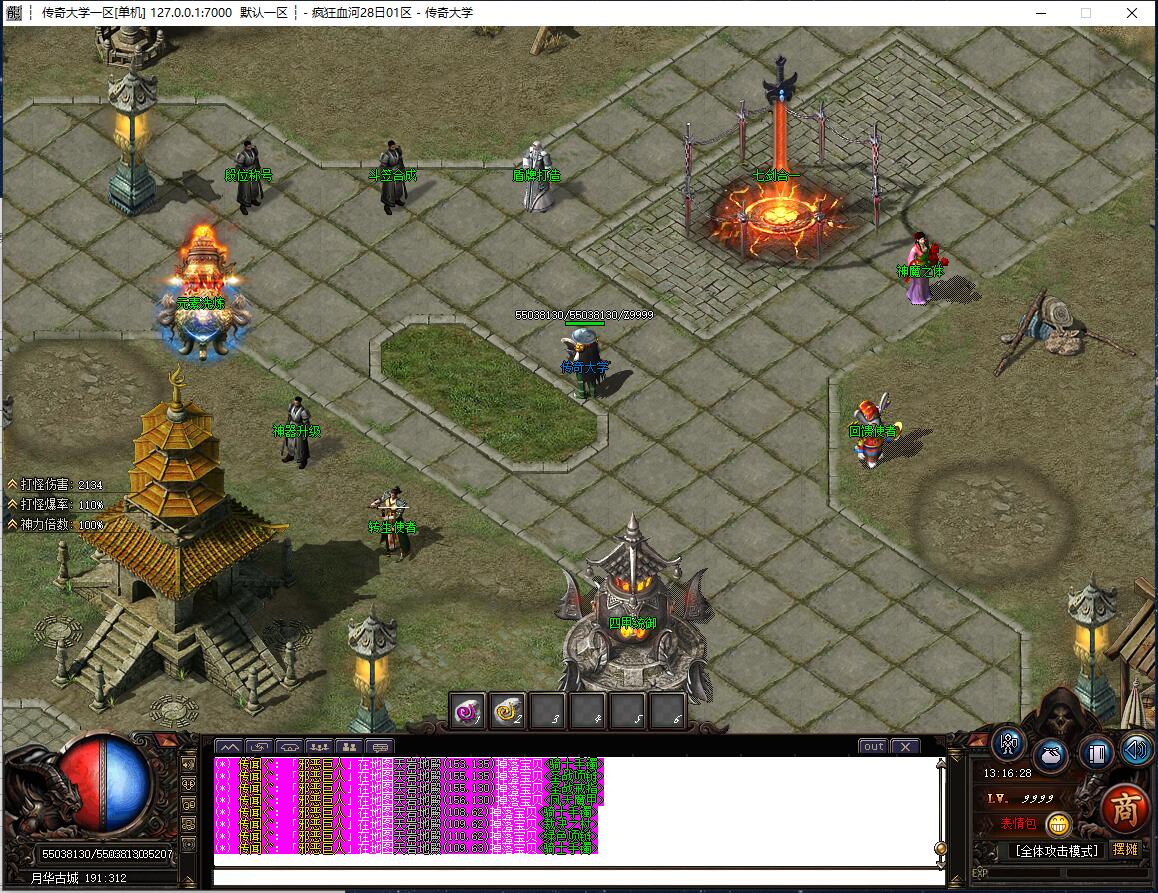Screen dimensions: 1158x893
Task: Open the inventory bag icon
Action: point(1051,754)
